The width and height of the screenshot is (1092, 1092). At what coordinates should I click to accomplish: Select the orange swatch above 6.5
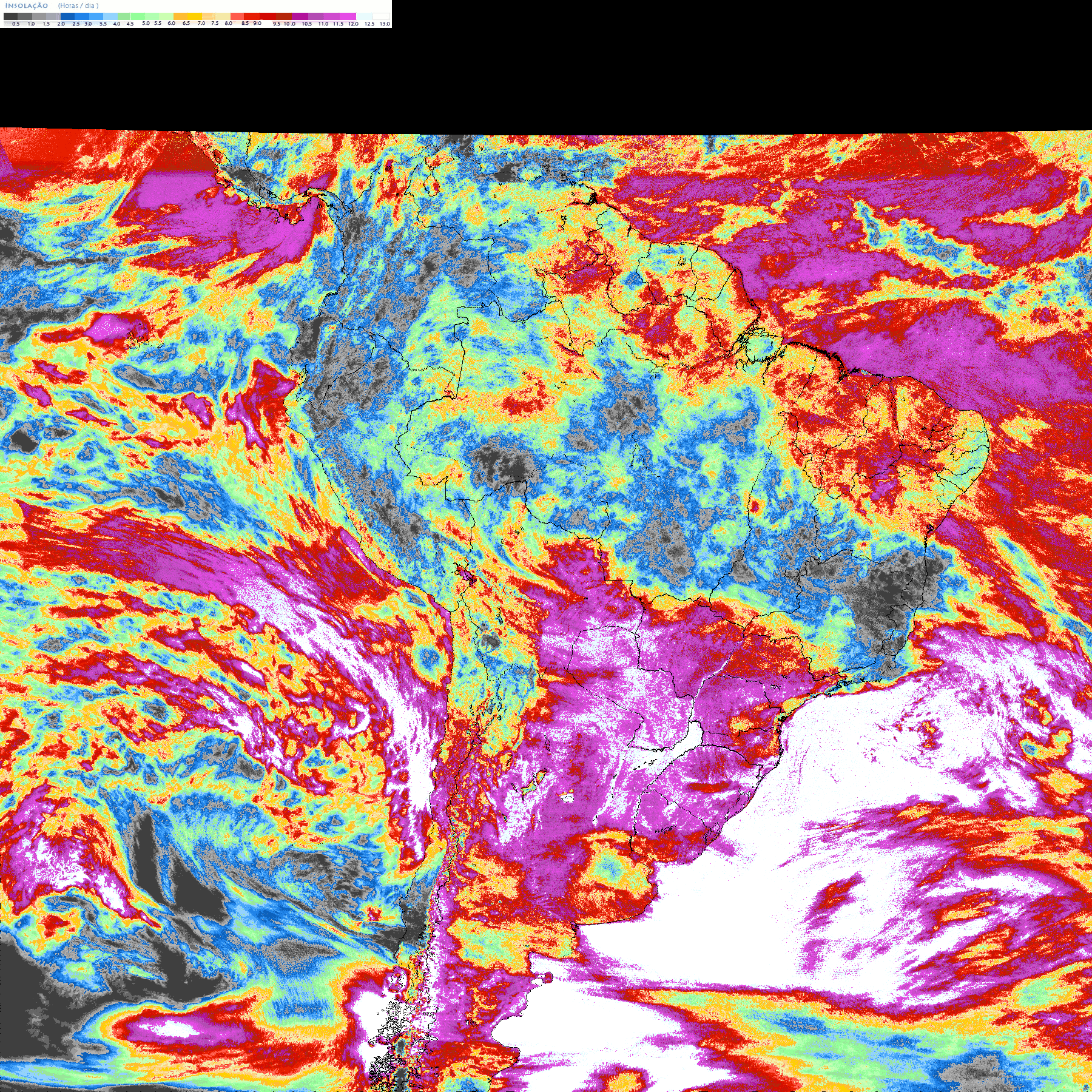180,16
